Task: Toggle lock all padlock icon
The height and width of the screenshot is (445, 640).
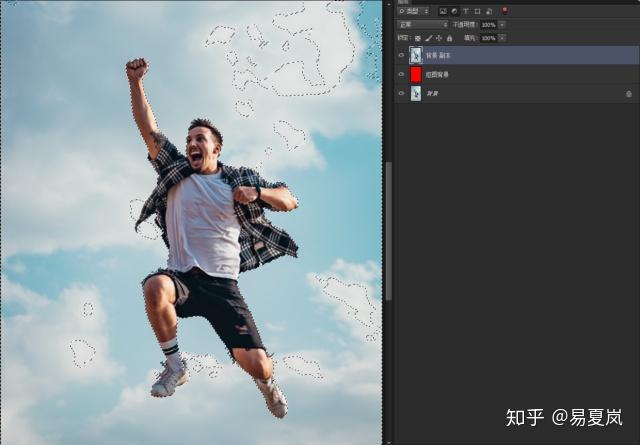Action: click(x=449, y=38)
